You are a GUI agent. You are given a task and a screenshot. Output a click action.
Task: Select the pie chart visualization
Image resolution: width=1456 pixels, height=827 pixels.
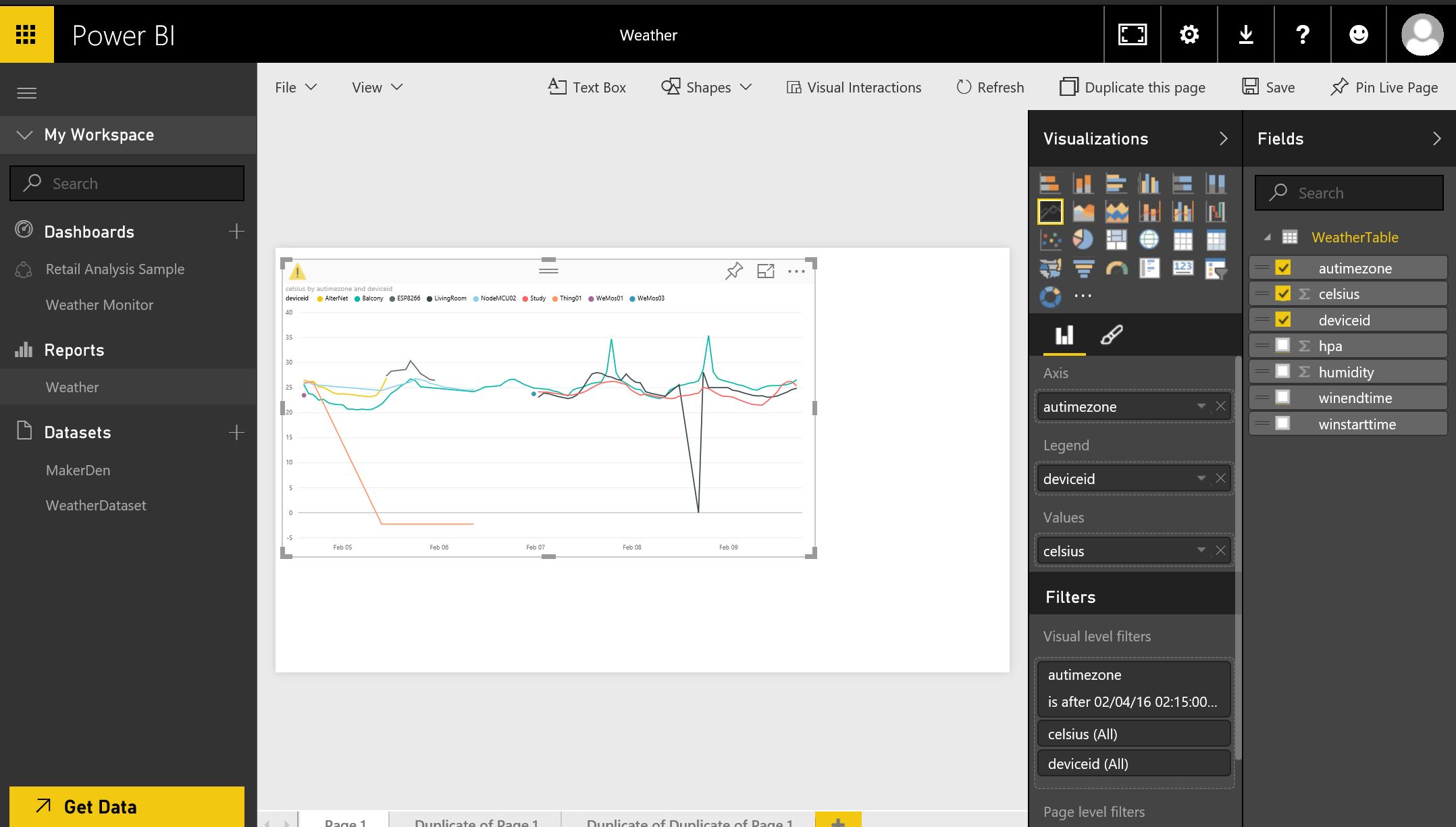(1083, 240)
